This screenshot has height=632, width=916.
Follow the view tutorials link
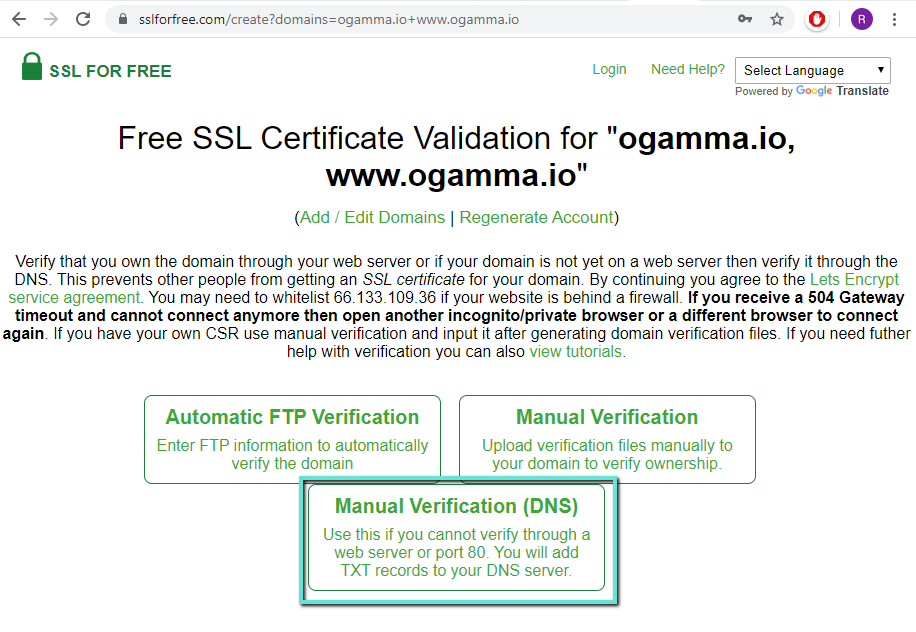pyautogui.click(x=575, y=351)
